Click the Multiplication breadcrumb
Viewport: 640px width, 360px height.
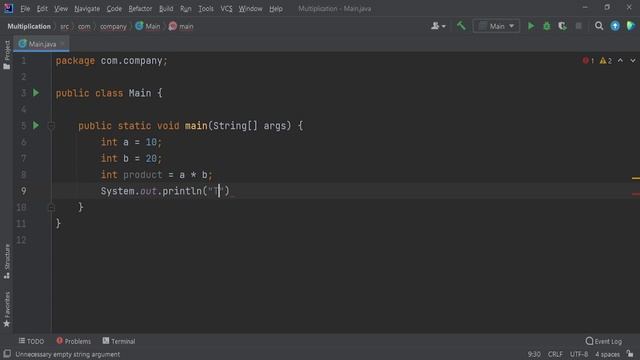[x=29, y=27]
